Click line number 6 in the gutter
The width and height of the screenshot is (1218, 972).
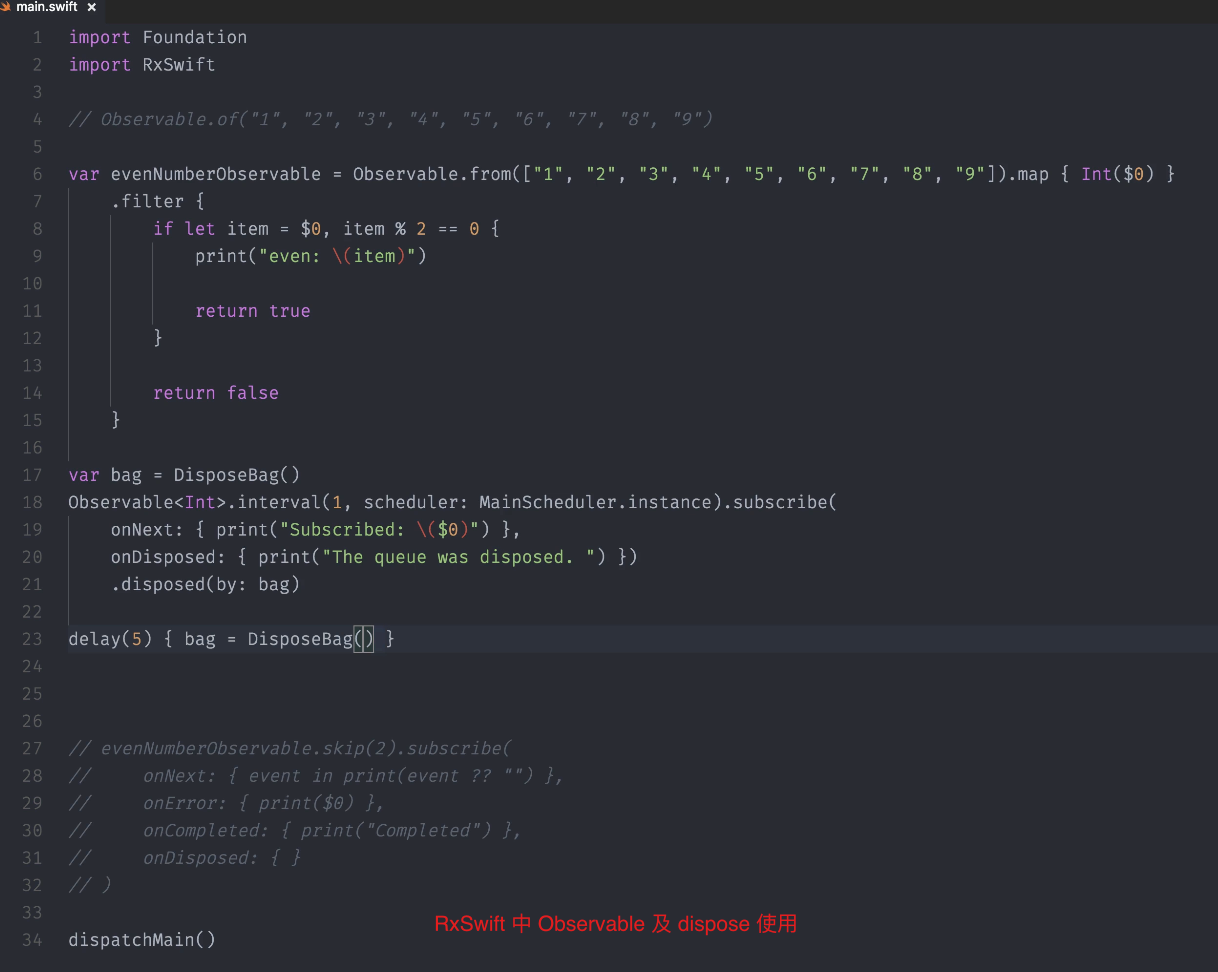tap(37, 174)
